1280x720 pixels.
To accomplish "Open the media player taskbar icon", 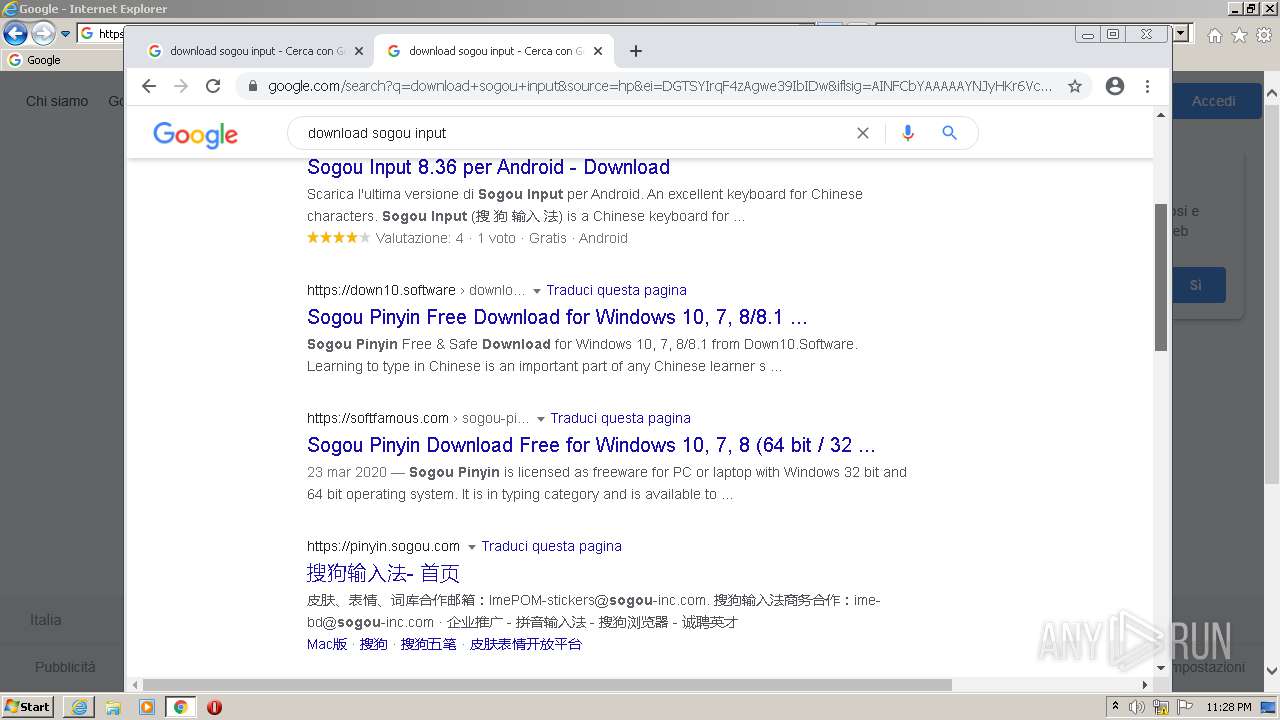I will pos(147,707).
